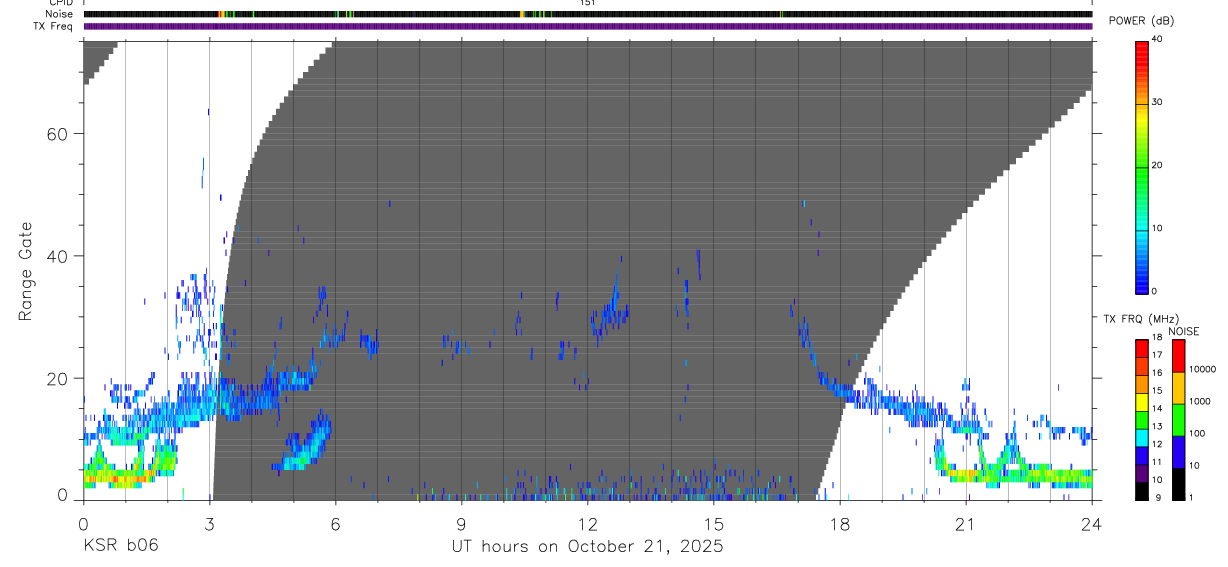
Task: Click the 6 tick on UT hours axis
Action: pos(336,523)
